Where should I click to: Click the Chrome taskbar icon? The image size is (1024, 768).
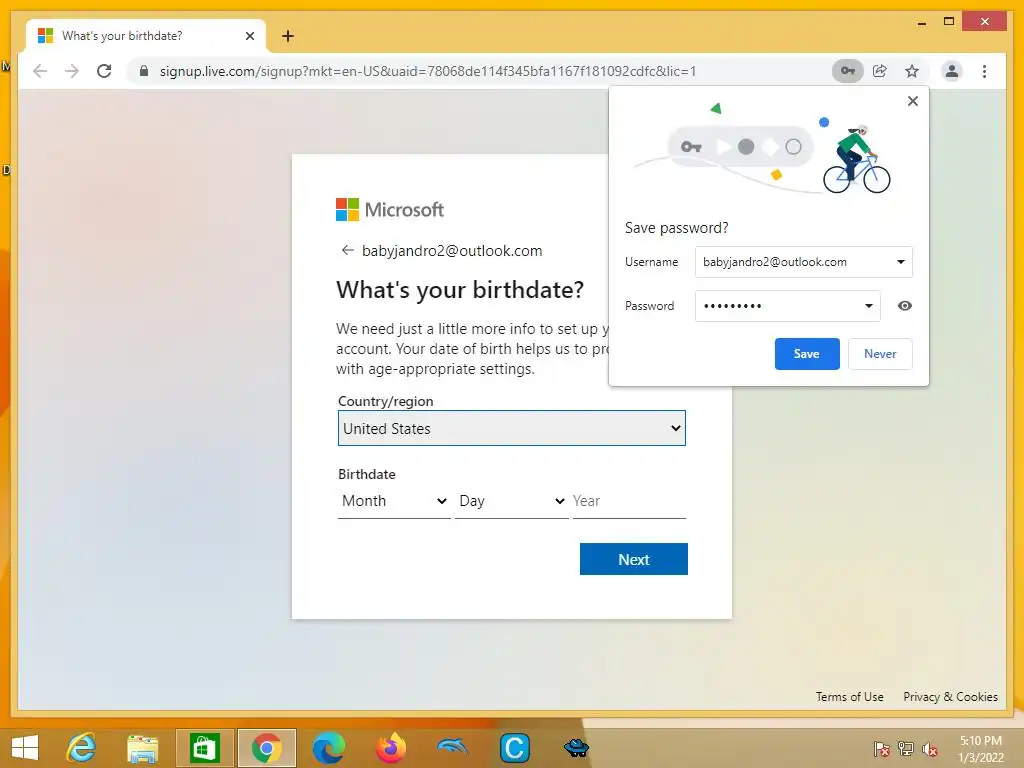click(266, 748)
